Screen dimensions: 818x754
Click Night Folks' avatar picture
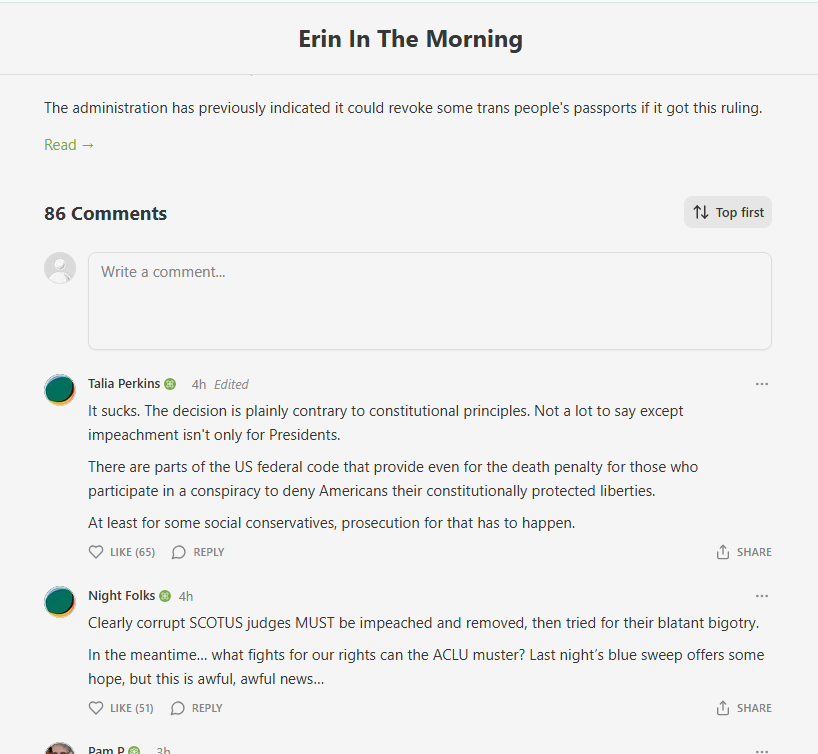click(60, 601)
